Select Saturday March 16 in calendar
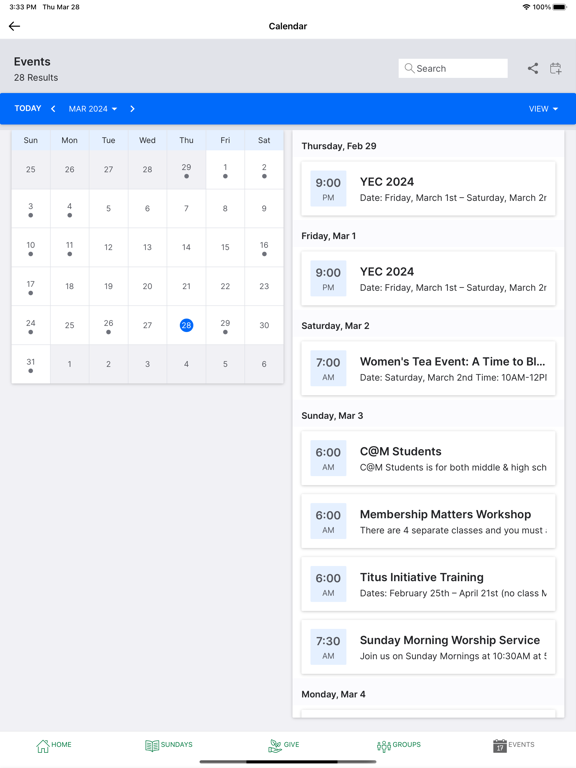Viewport: 576px width, 768px height. click(x=264, y=247)
